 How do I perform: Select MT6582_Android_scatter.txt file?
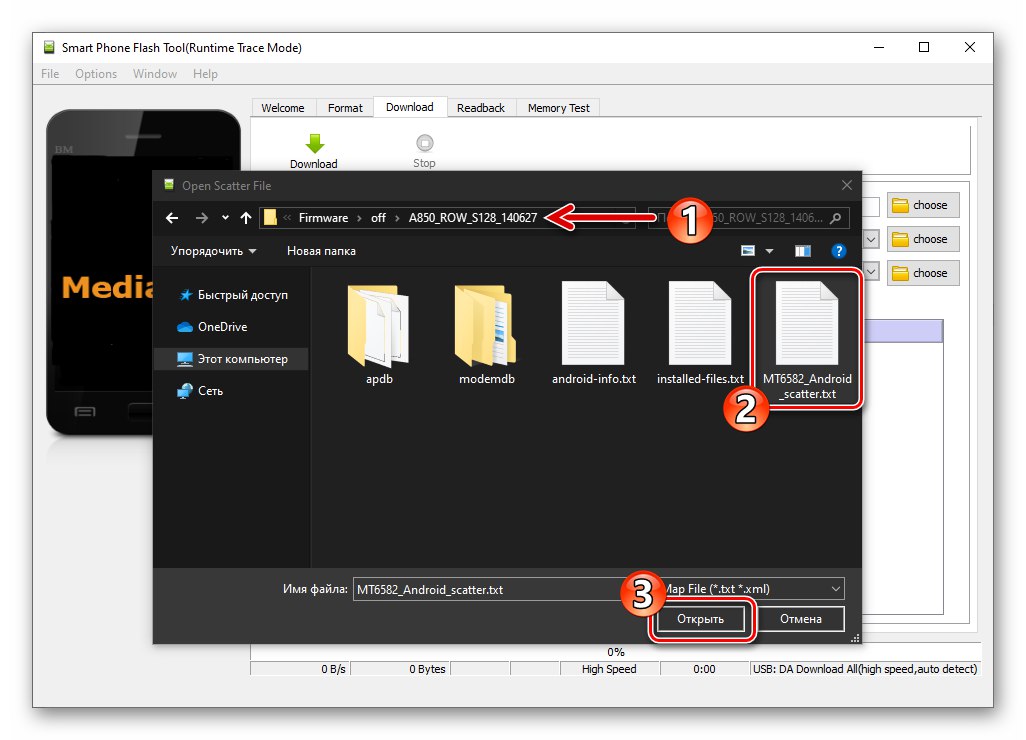807,340
